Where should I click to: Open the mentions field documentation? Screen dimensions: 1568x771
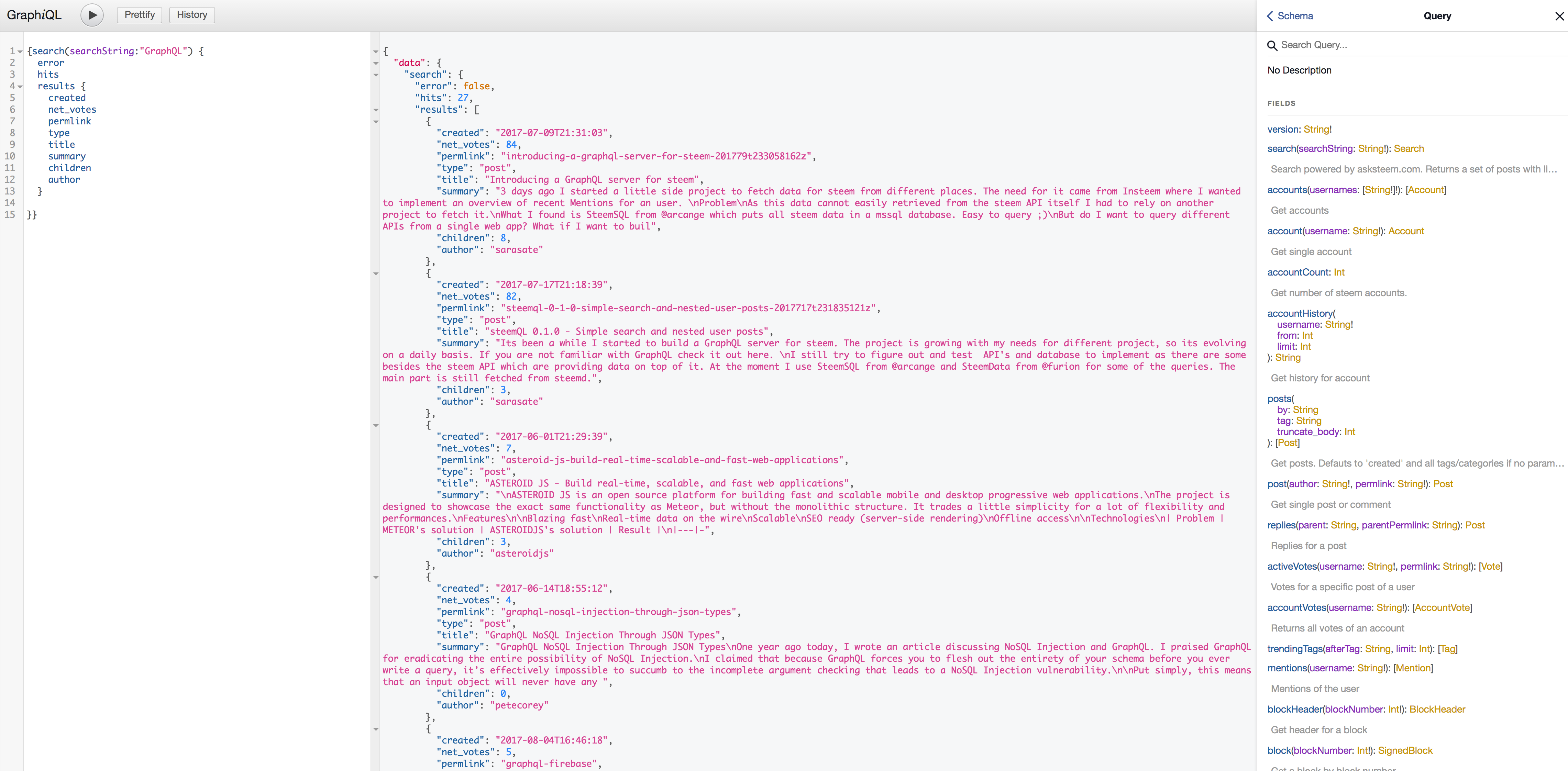[x=1287, y=668]
